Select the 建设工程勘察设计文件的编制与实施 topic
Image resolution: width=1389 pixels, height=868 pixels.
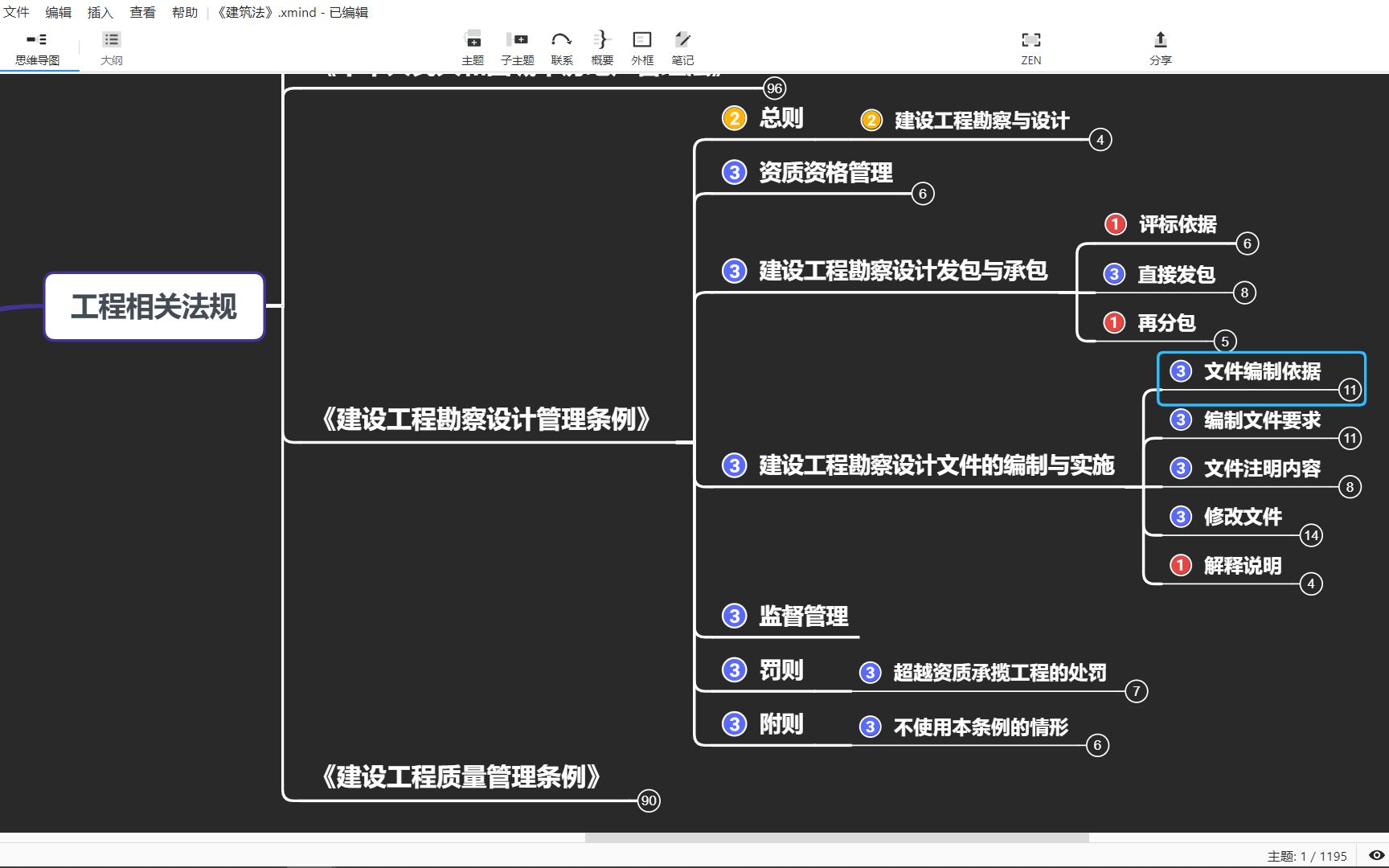point(936,465)
